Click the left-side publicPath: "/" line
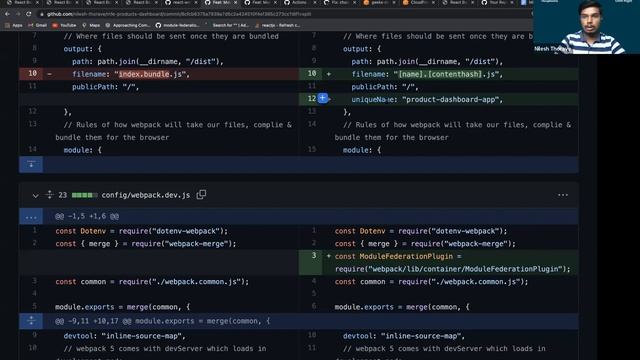 point(105,87)
